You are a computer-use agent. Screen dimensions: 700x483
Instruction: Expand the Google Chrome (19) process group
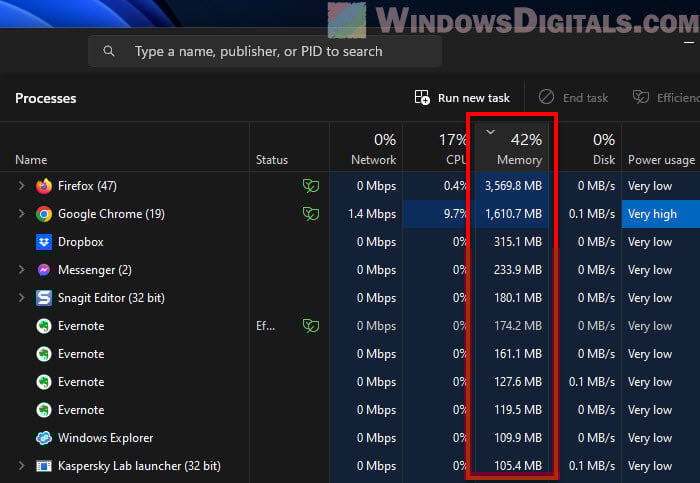tap(21, 214)
